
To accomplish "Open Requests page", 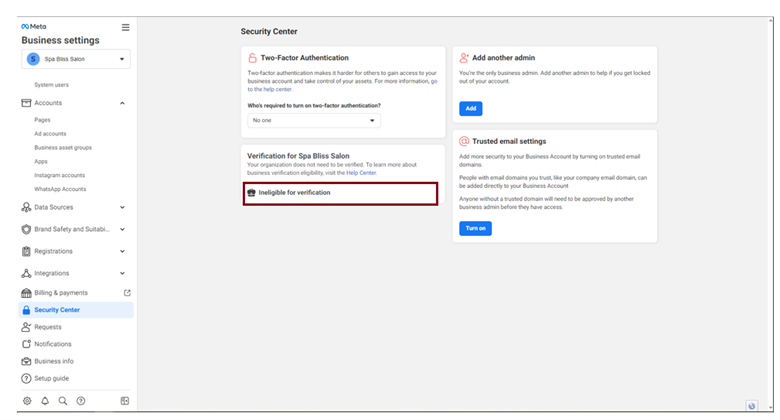I will coord(48,327).
